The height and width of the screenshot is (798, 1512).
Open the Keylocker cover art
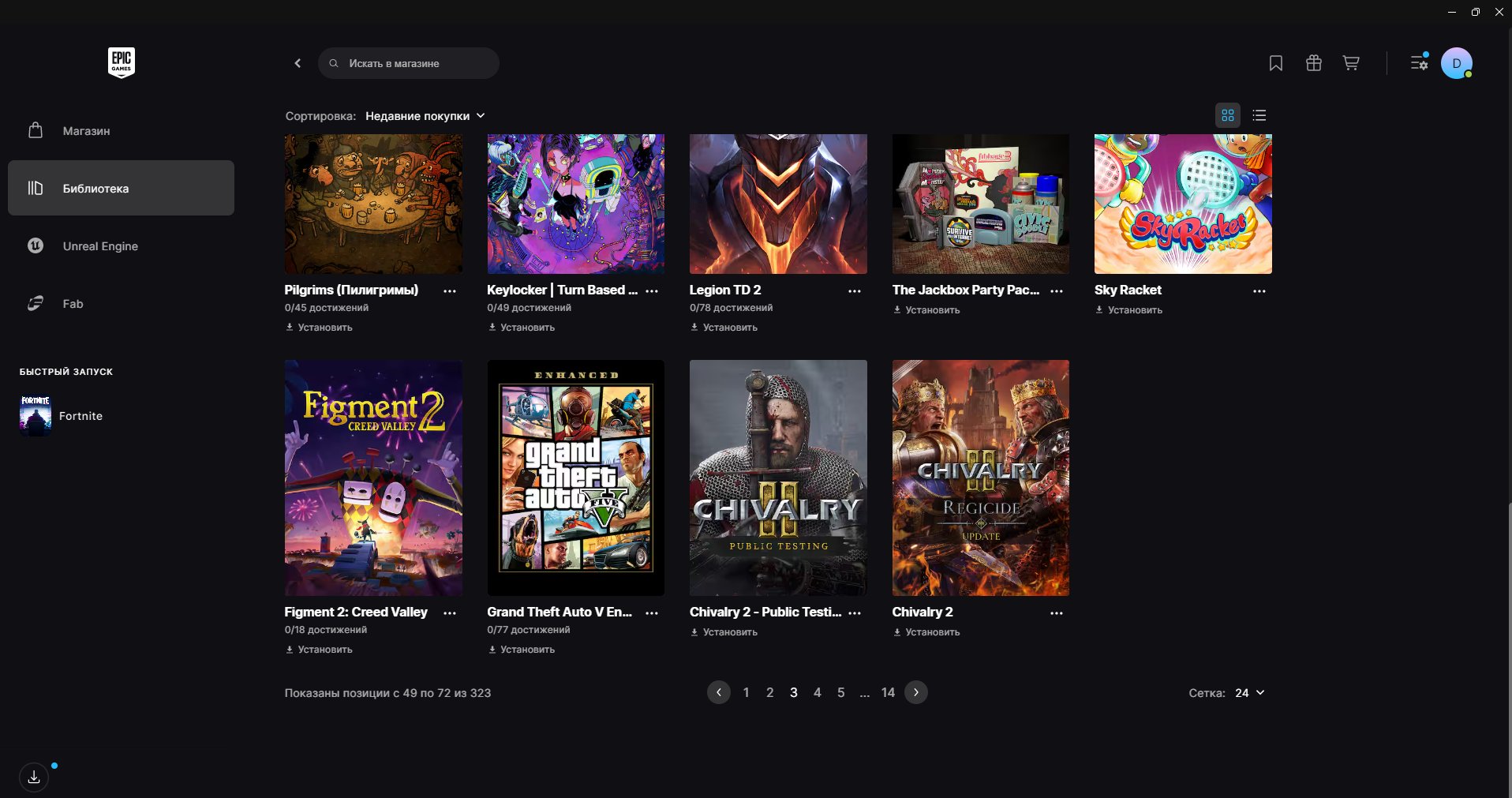click(x=576, y=204)
